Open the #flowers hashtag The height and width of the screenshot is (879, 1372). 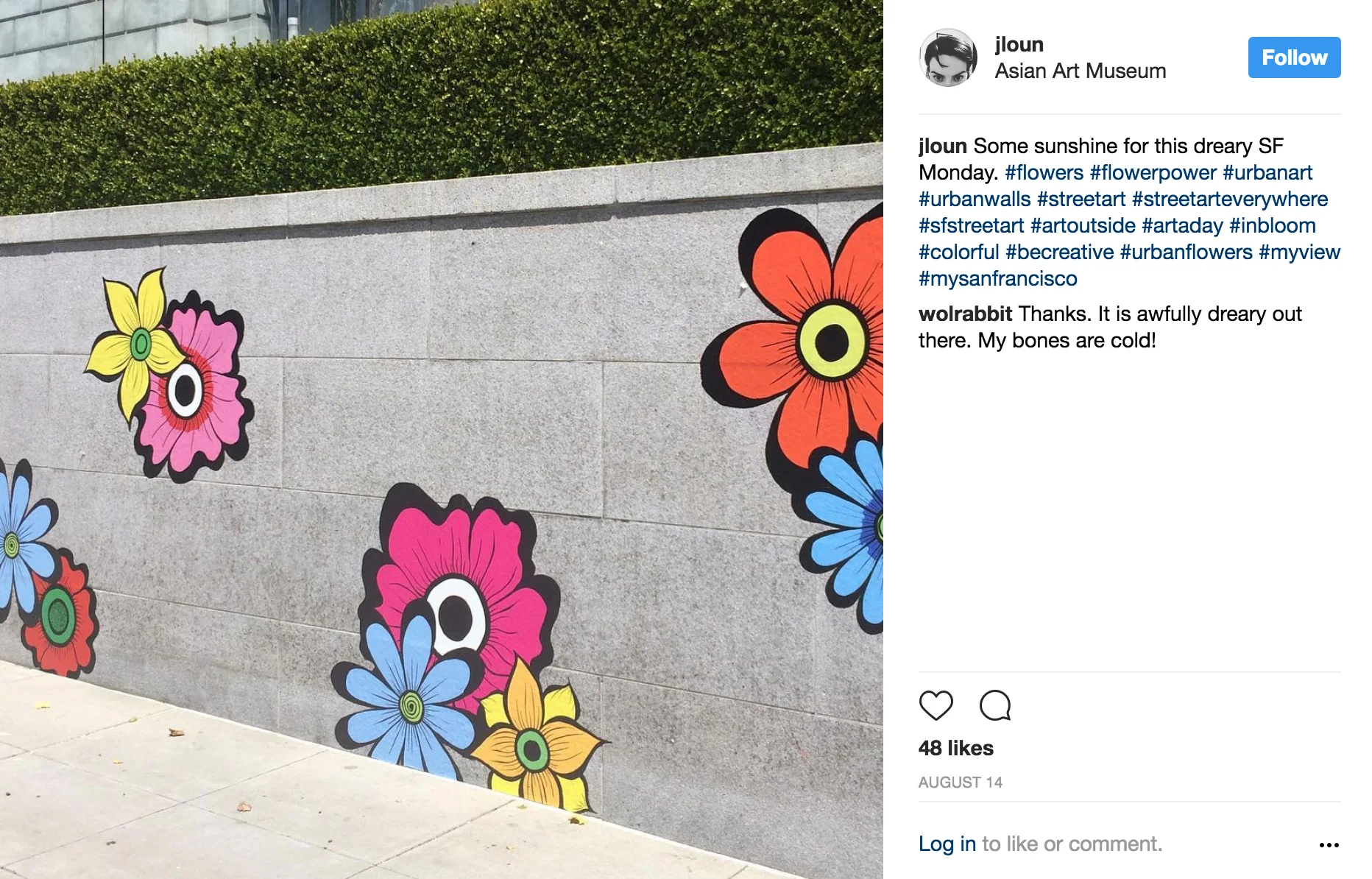click(1044, 172)
